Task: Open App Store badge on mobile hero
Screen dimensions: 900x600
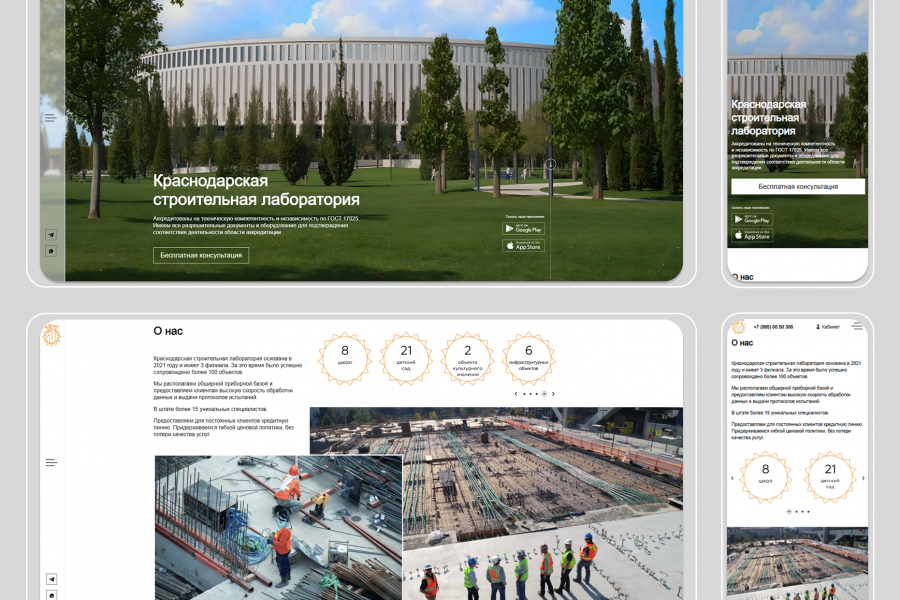Action: (x=752, y=235)
